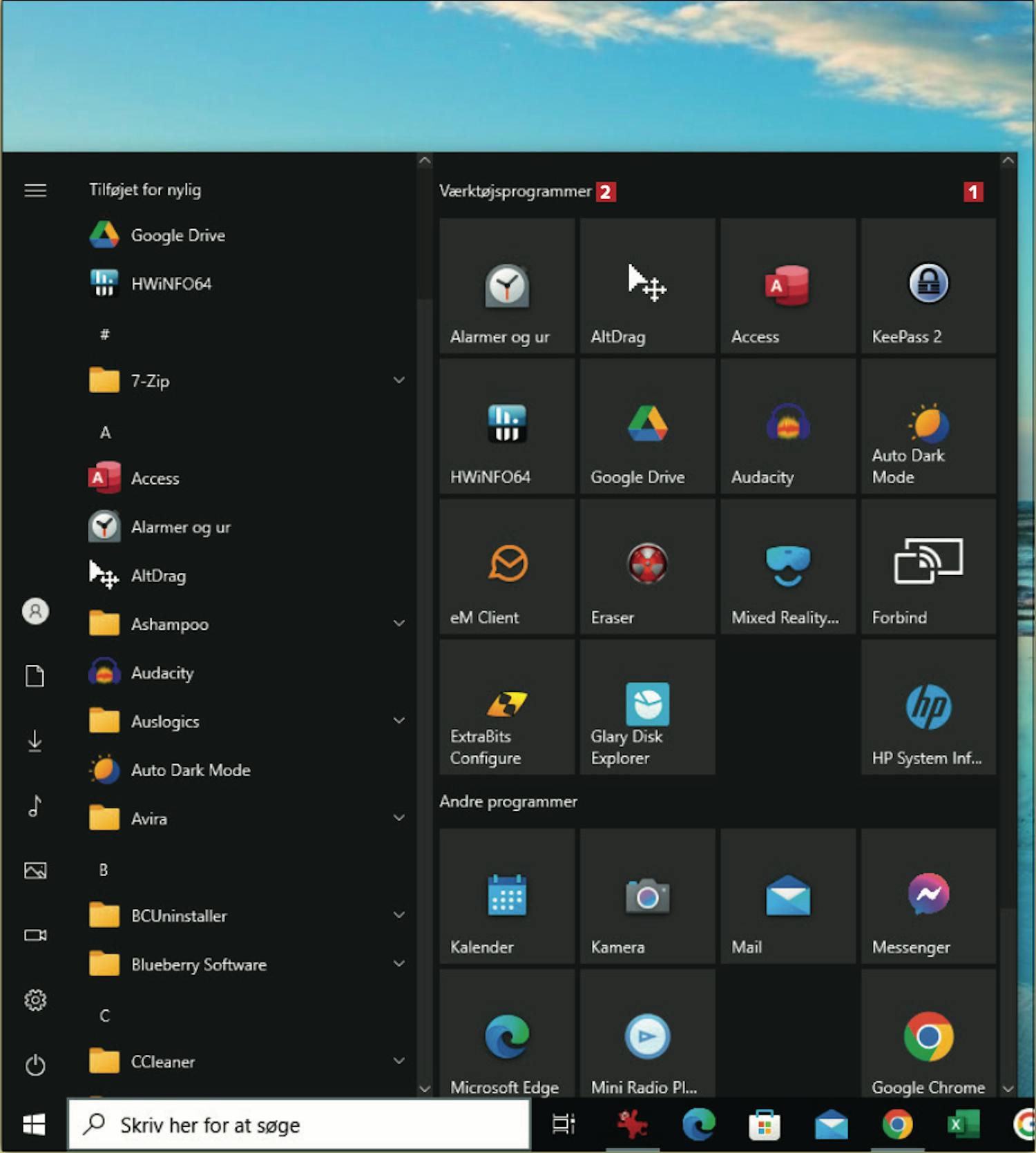Open the Mail tile

pos(788,896)
